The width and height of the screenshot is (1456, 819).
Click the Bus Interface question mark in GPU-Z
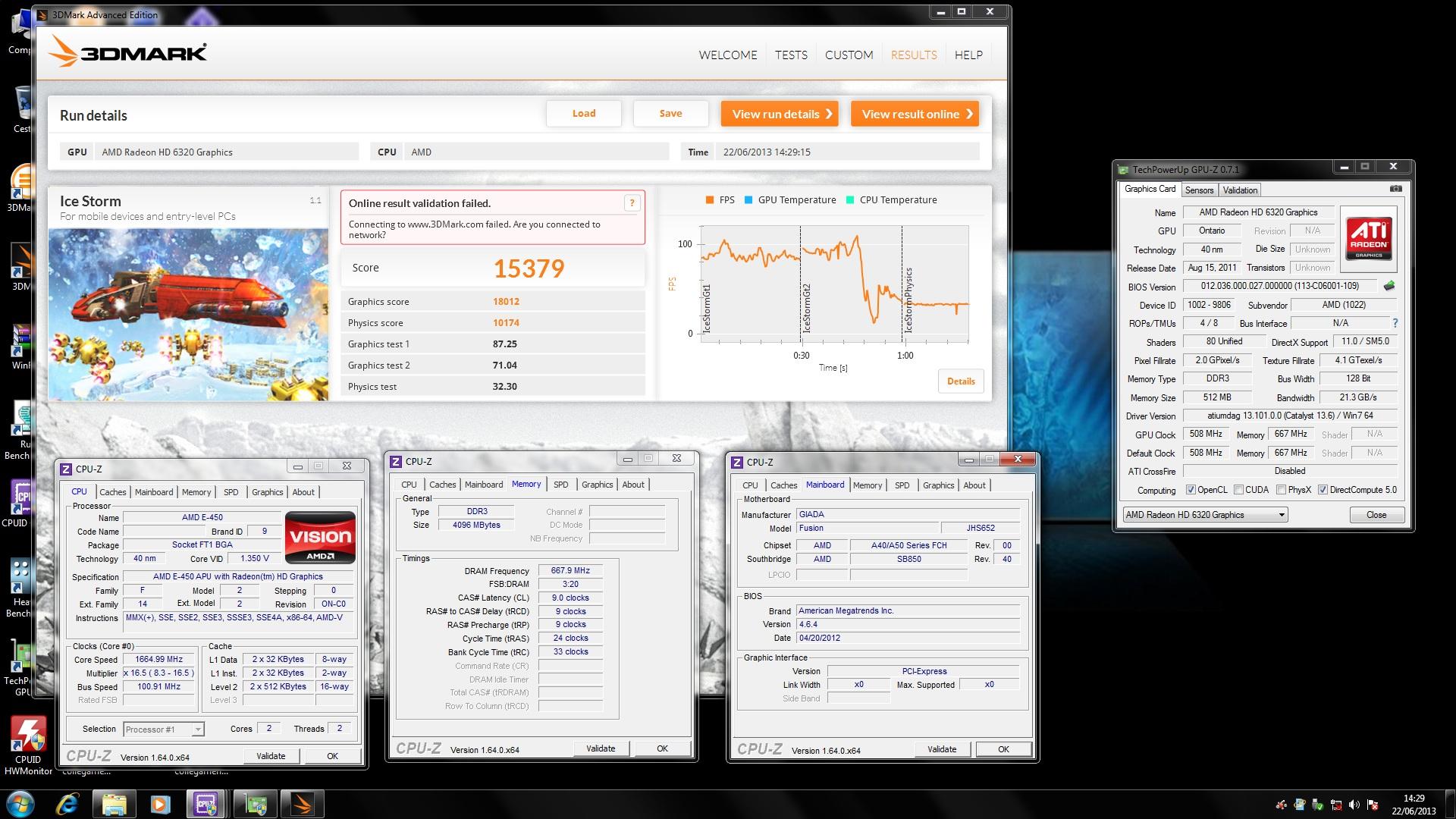click(1395, 323)
